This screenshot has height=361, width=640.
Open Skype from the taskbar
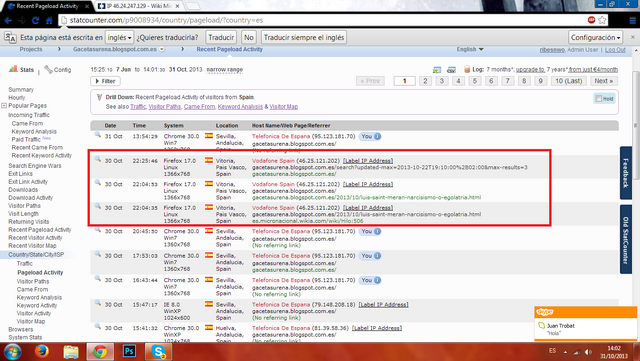(158, 352)
